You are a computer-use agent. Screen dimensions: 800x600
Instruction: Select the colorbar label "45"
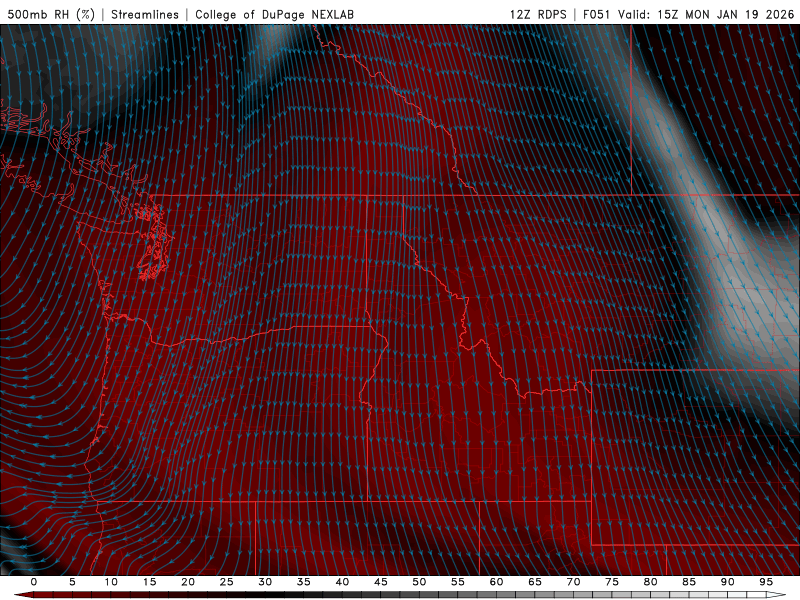pyautogui.click(x=381, y=582)
